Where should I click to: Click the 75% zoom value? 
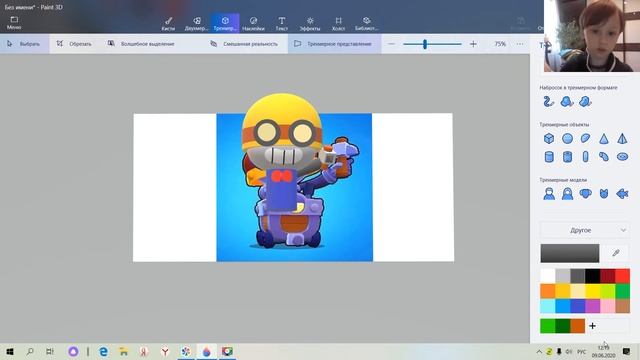click(500, 44)
